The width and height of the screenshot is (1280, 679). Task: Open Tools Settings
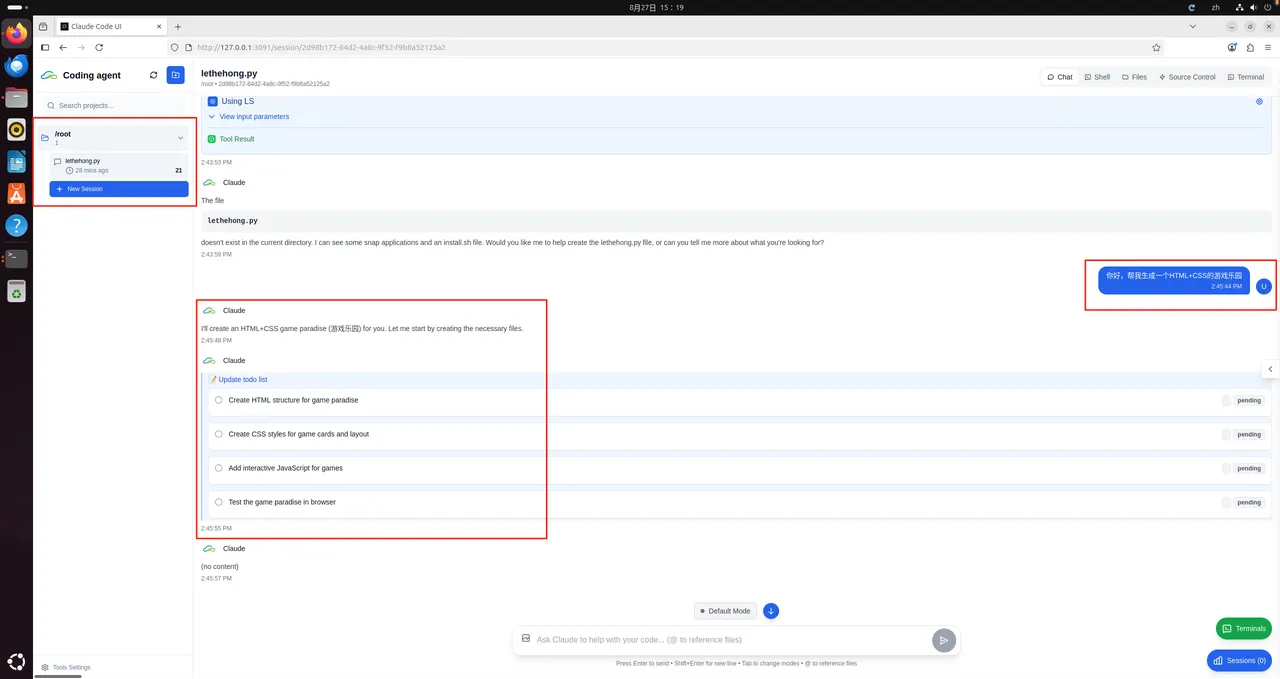(x=66, y=667)
